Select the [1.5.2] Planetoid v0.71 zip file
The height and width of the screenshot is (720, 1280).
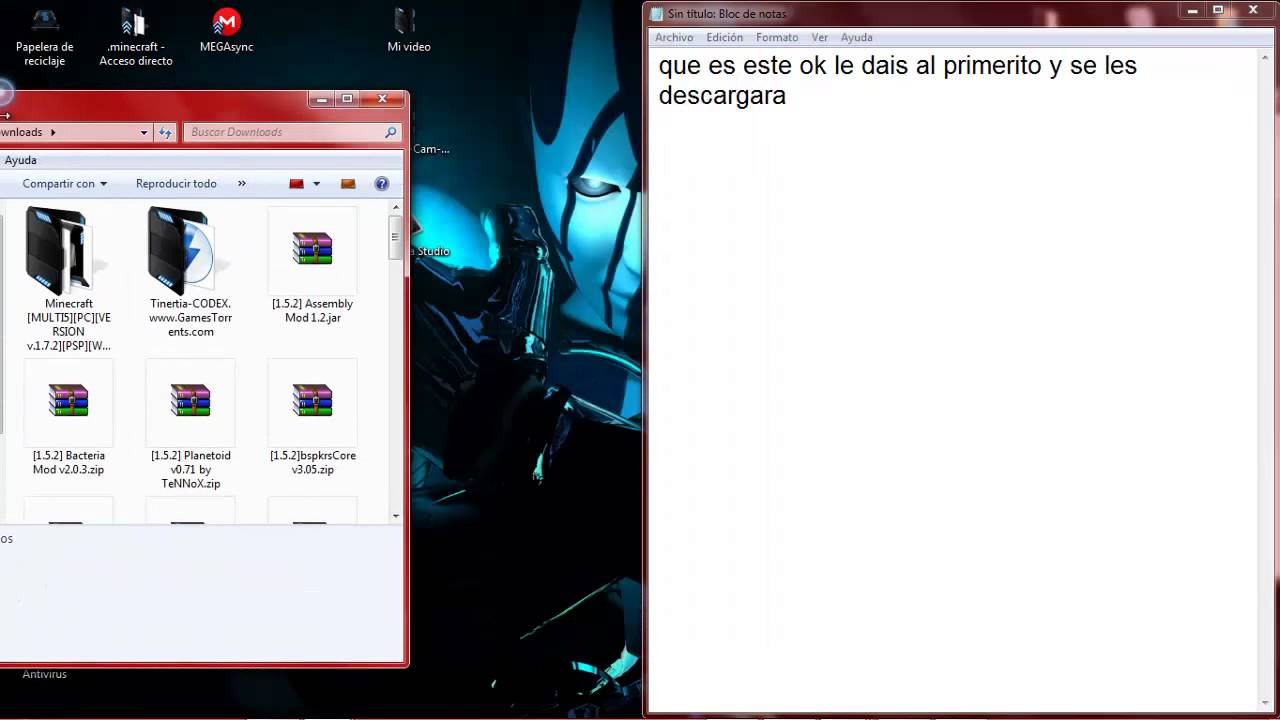click(x=190, y=425)
